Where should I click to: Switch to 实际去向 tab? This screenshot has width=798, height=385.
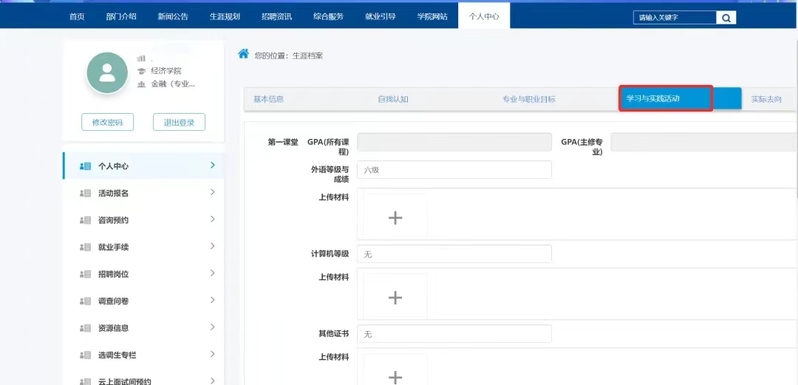766,99
